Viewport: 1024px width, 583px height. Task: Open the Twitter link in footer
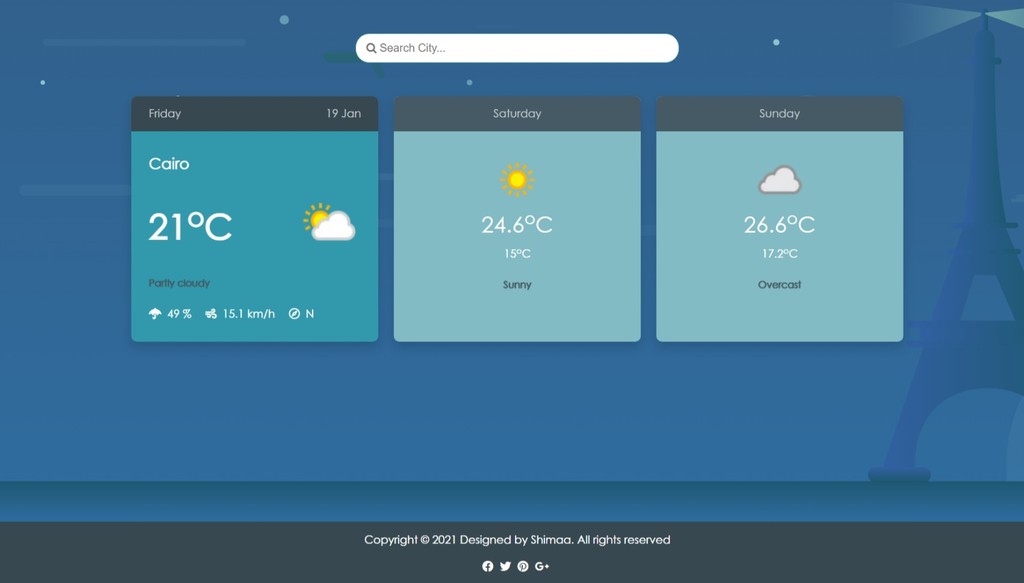(x=505, y=566)
